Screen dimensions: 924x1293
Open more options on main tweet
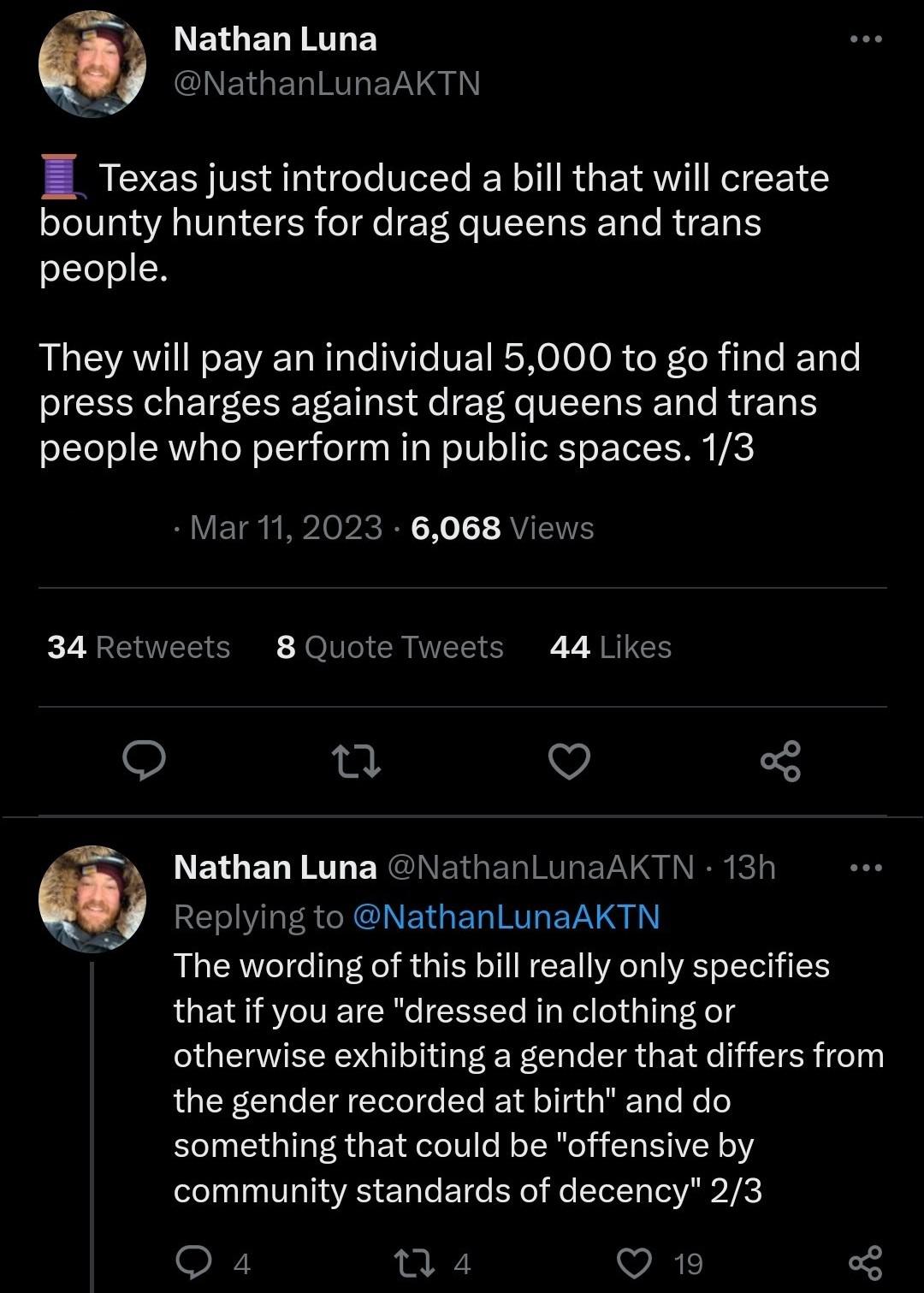point(865,39)
